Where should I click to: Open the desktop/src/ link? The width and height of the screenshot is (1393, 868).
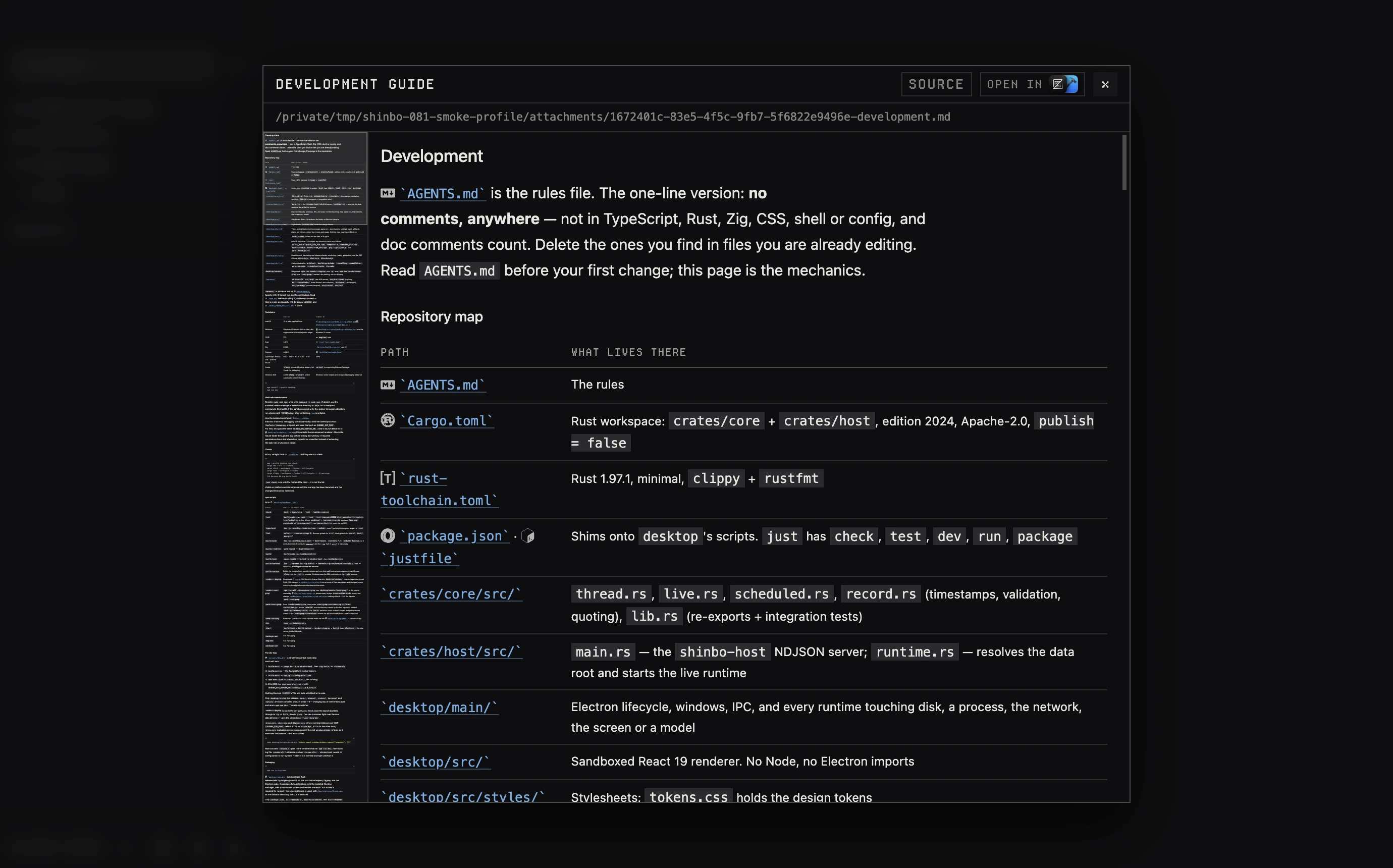[435, 762]
